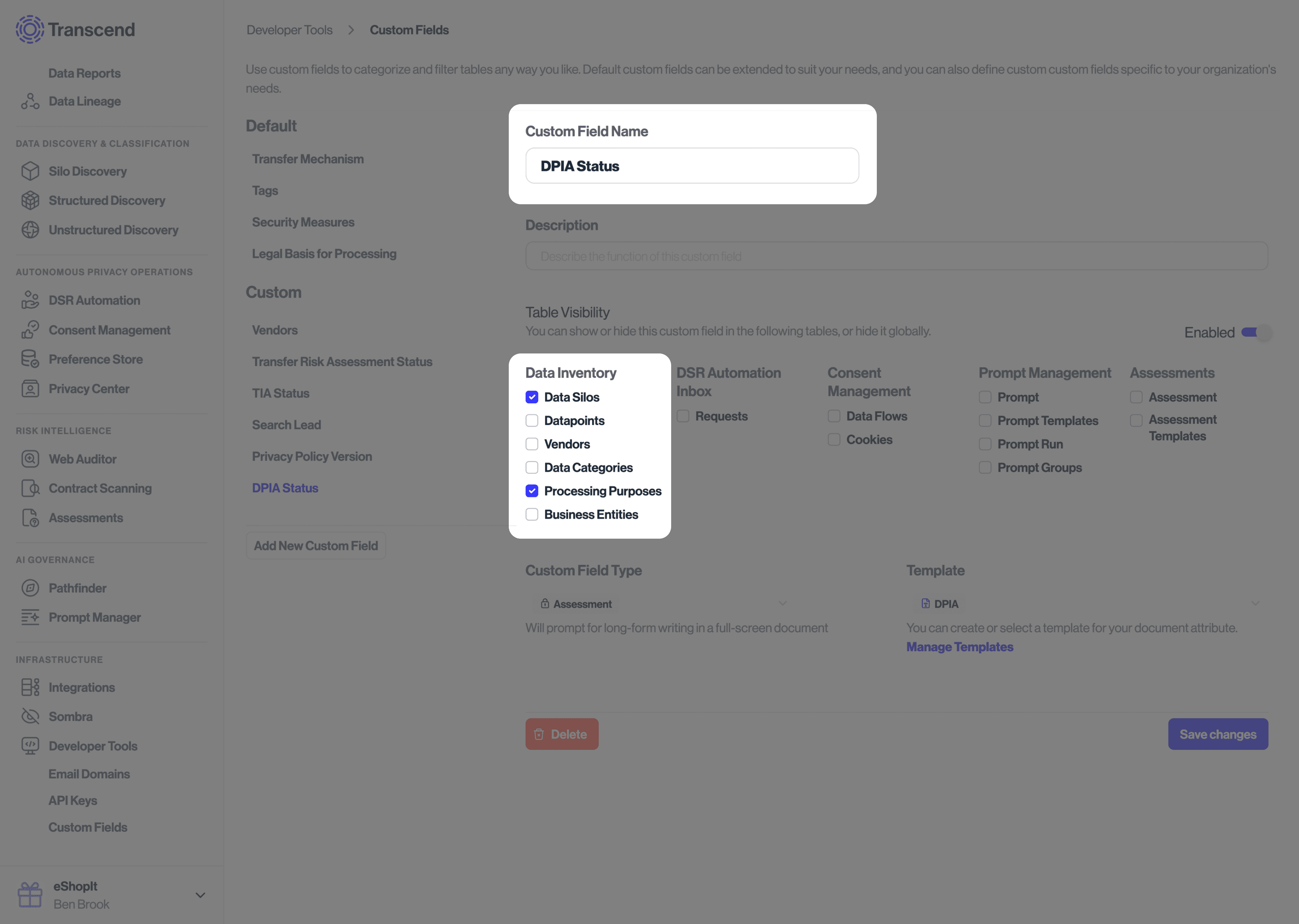Select Security Measures field

coord(303,222)
